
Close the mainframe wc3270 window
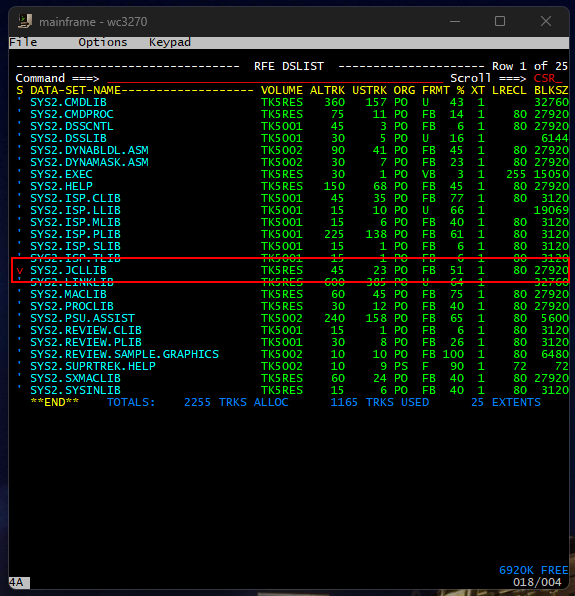(x=546, y=21)
